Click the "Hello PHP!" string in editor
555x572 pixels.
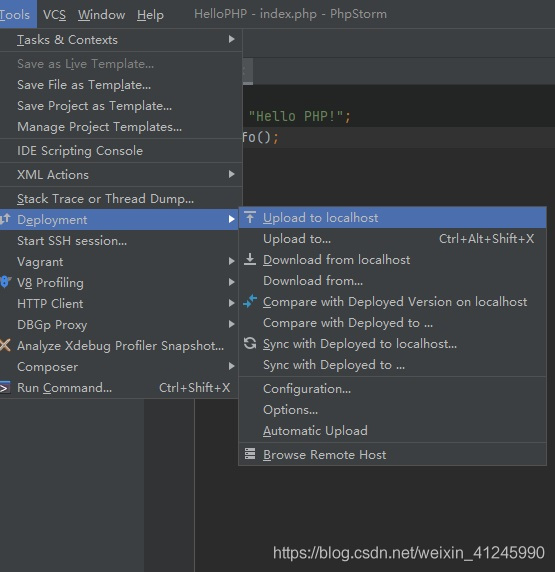(296, 116)
